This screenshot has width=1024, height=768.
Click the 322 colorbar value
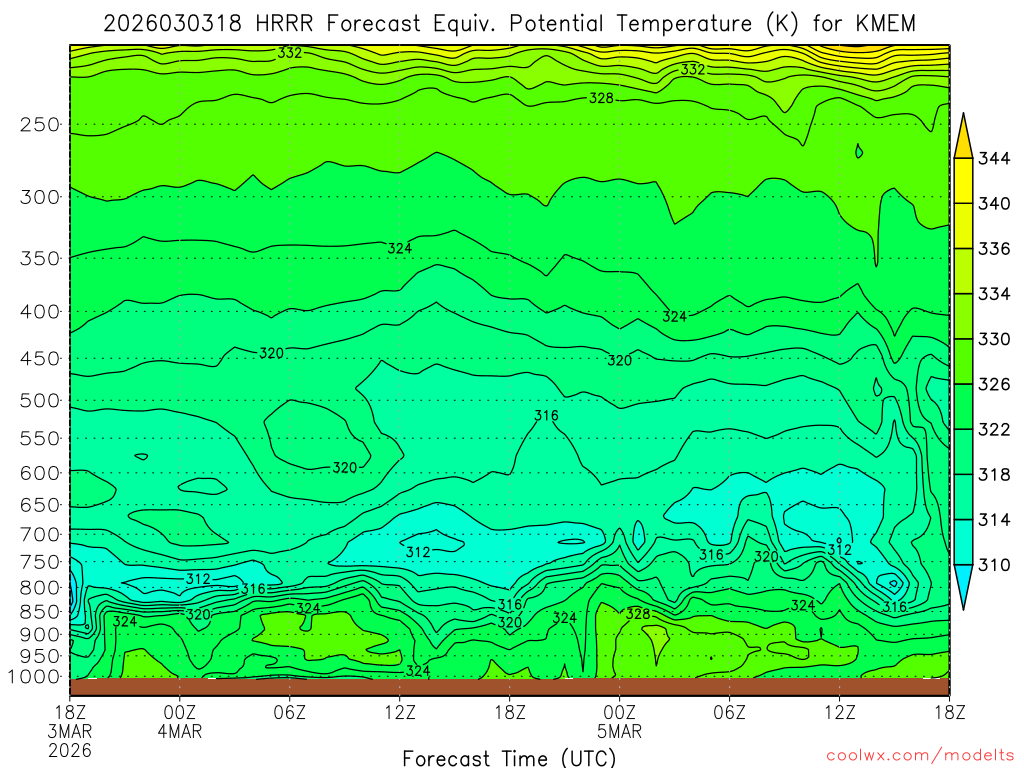[994, 429]
